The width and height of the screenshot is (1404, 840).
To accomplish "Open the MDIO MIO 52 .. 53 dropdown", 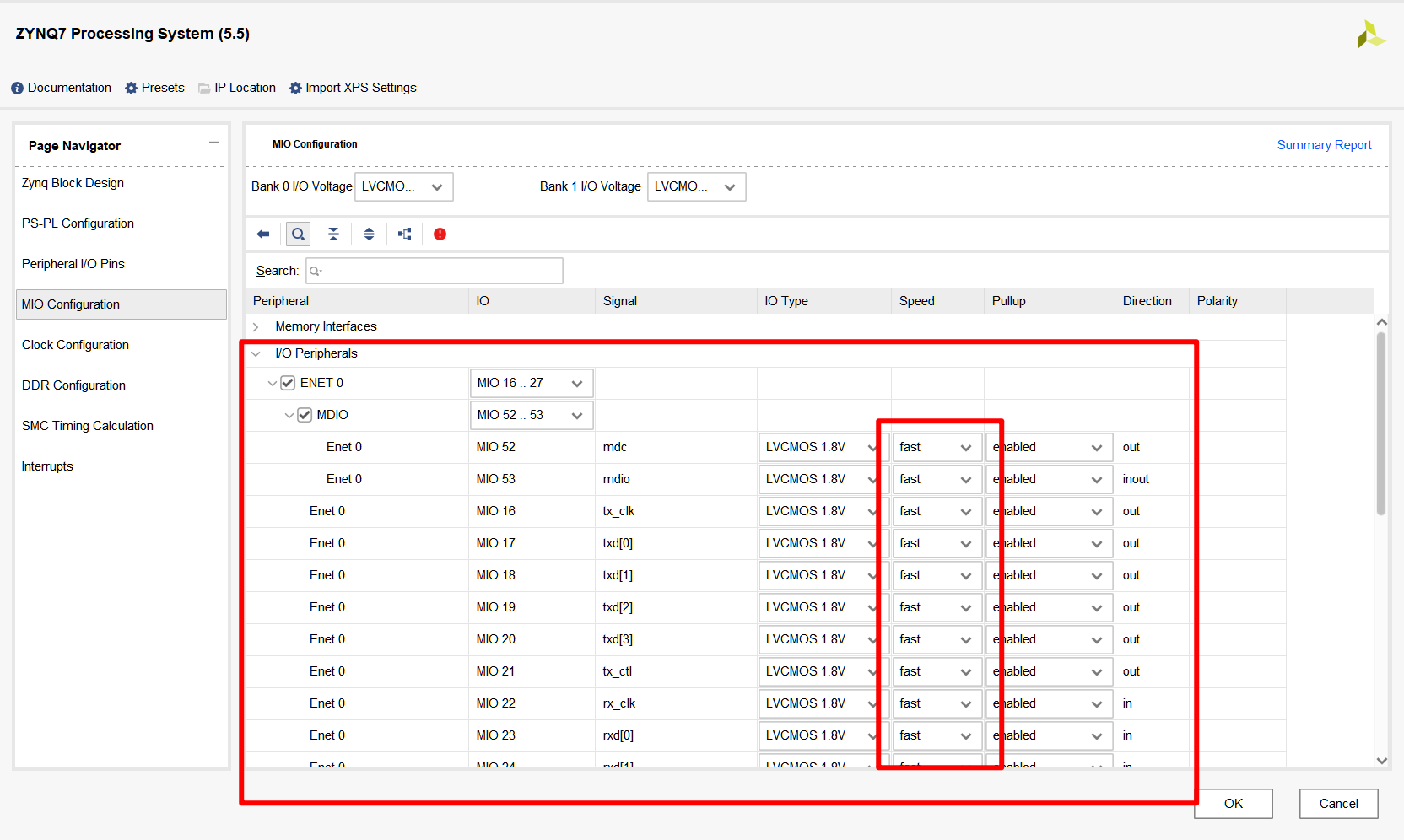I will 532,415.
